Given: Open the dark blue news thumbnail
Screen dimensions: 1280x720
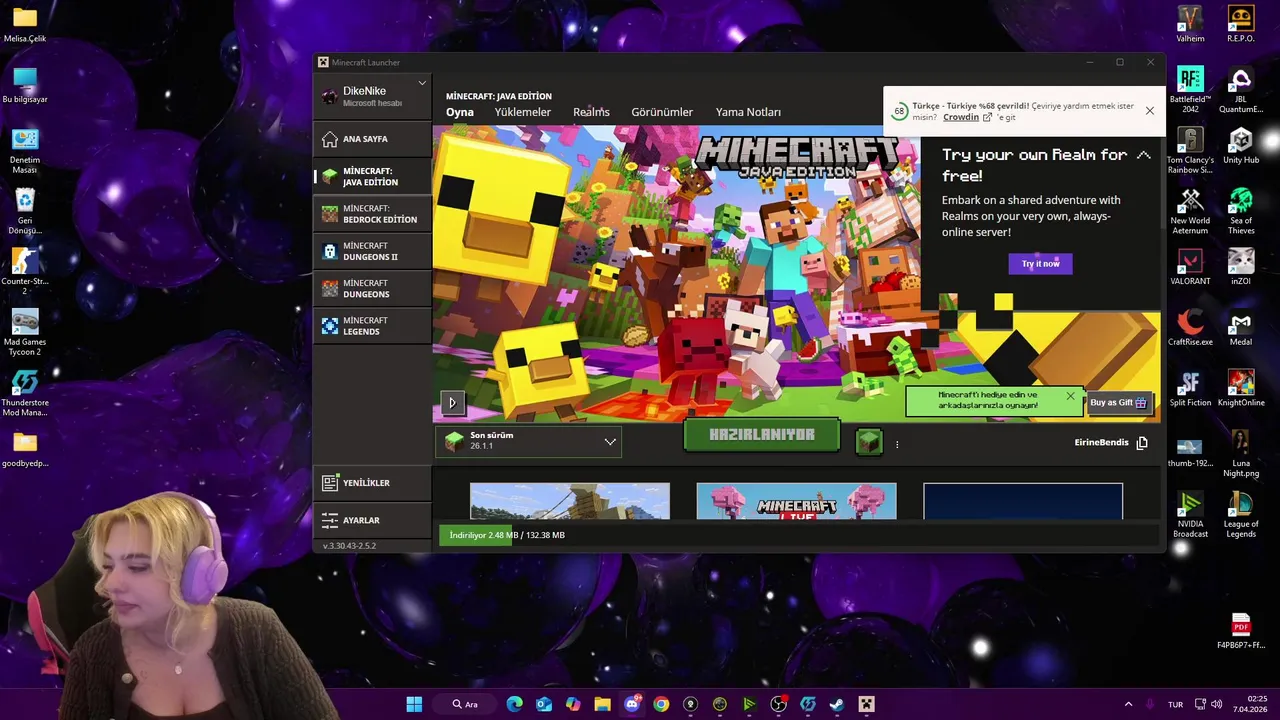Looking at the screenshot, I should pyautogui.click(x=1023, y=501).
